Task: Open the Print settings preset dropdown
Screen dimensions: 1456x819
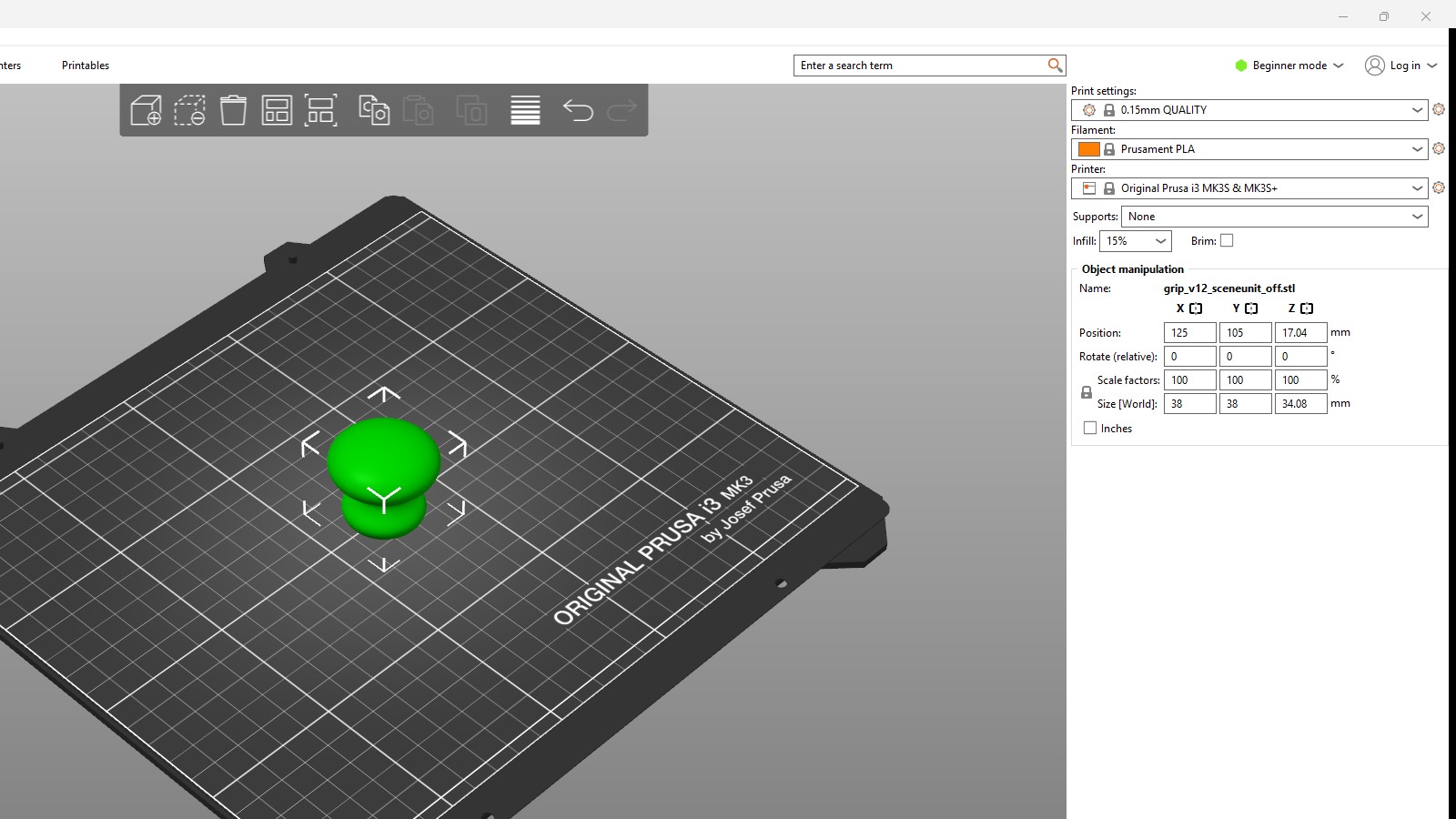Action: [x=1249, y=110]
